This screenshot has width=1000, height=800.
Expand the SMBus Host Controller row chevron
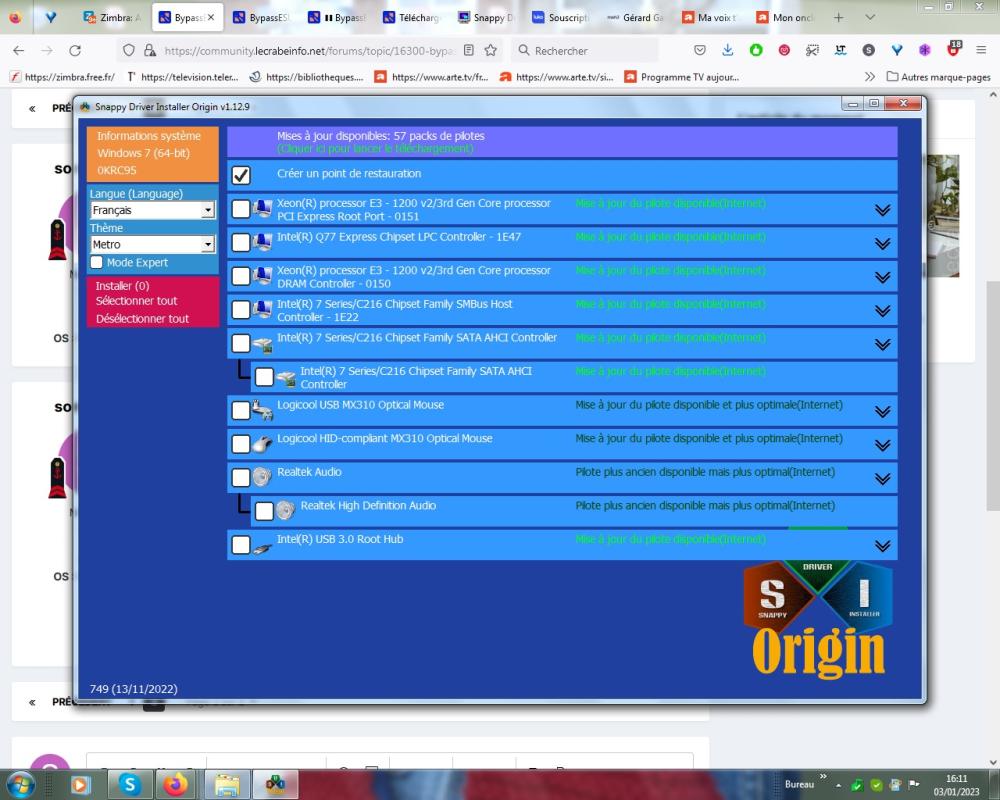(x=883, y=311)
